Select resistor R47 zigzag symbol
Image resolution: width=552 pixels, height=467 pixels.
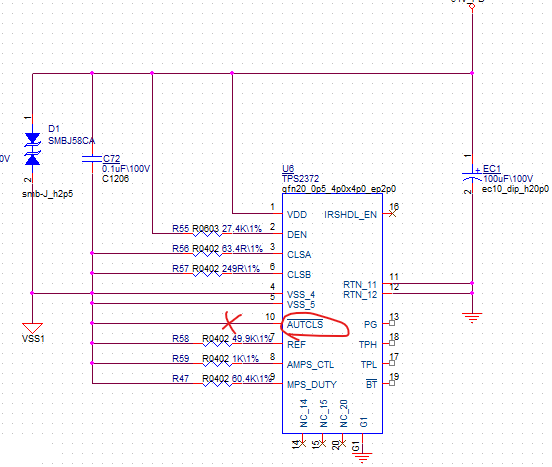[217, 383]
